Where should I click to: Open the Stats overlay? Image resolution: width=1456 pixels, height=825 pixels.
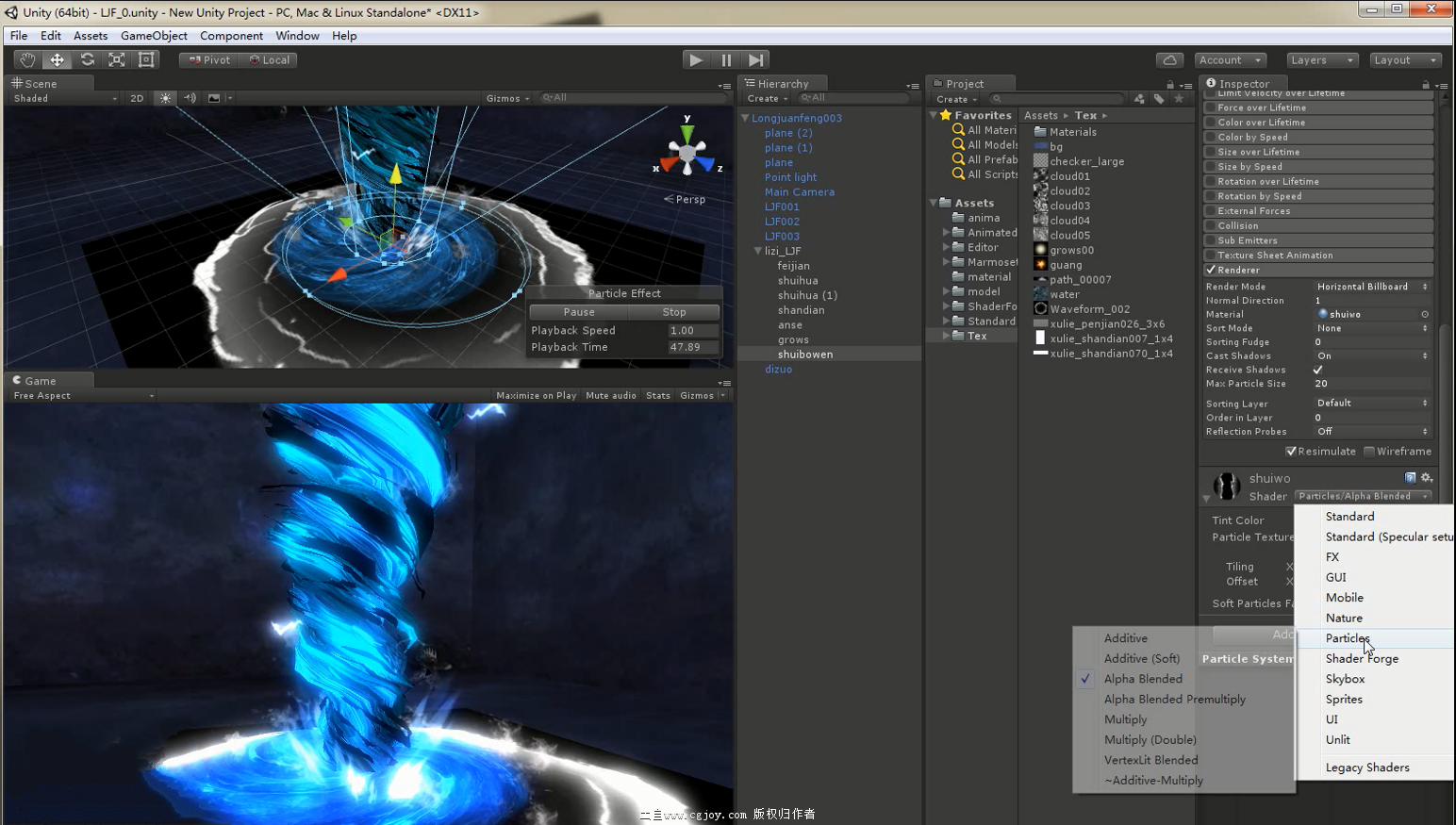(658, 396)
